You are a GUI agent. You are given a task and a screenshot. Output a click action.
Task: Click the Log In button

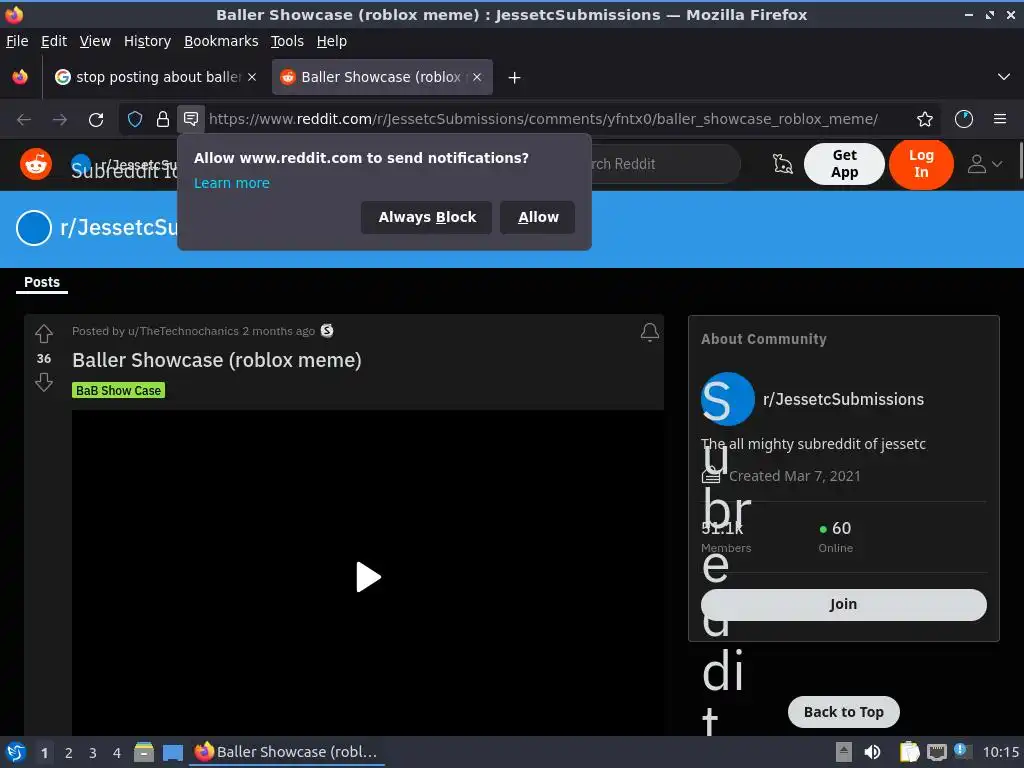pos(921,164)
